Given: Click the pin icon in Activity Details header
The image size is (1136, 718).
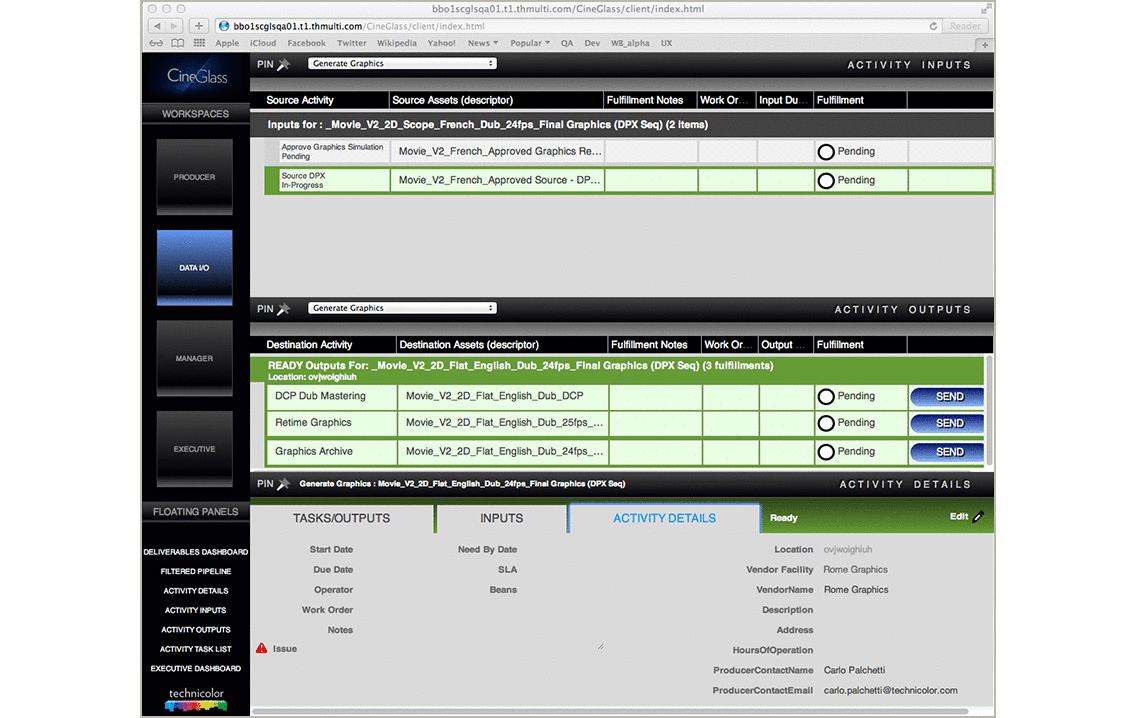Looking at the screenshot, I should [283, 484].
